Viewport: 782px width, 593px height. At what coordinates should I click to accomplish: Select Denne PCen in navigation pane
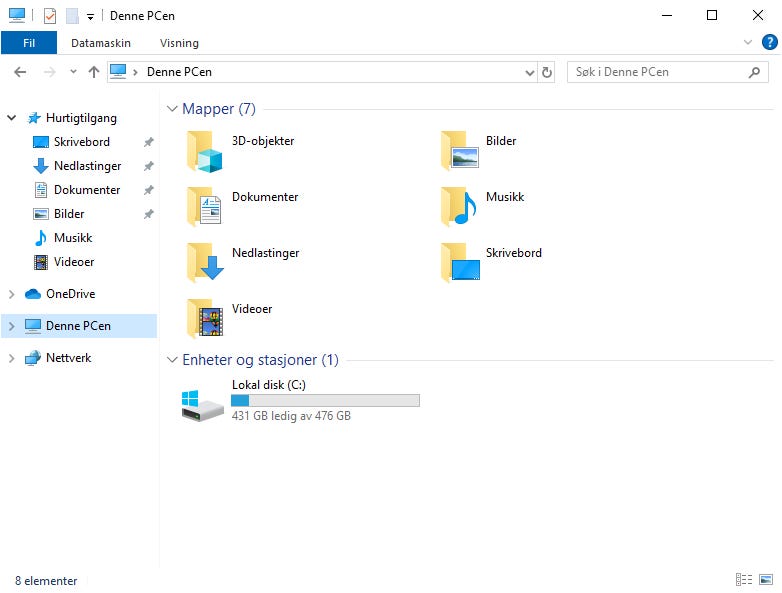[78, 326]
